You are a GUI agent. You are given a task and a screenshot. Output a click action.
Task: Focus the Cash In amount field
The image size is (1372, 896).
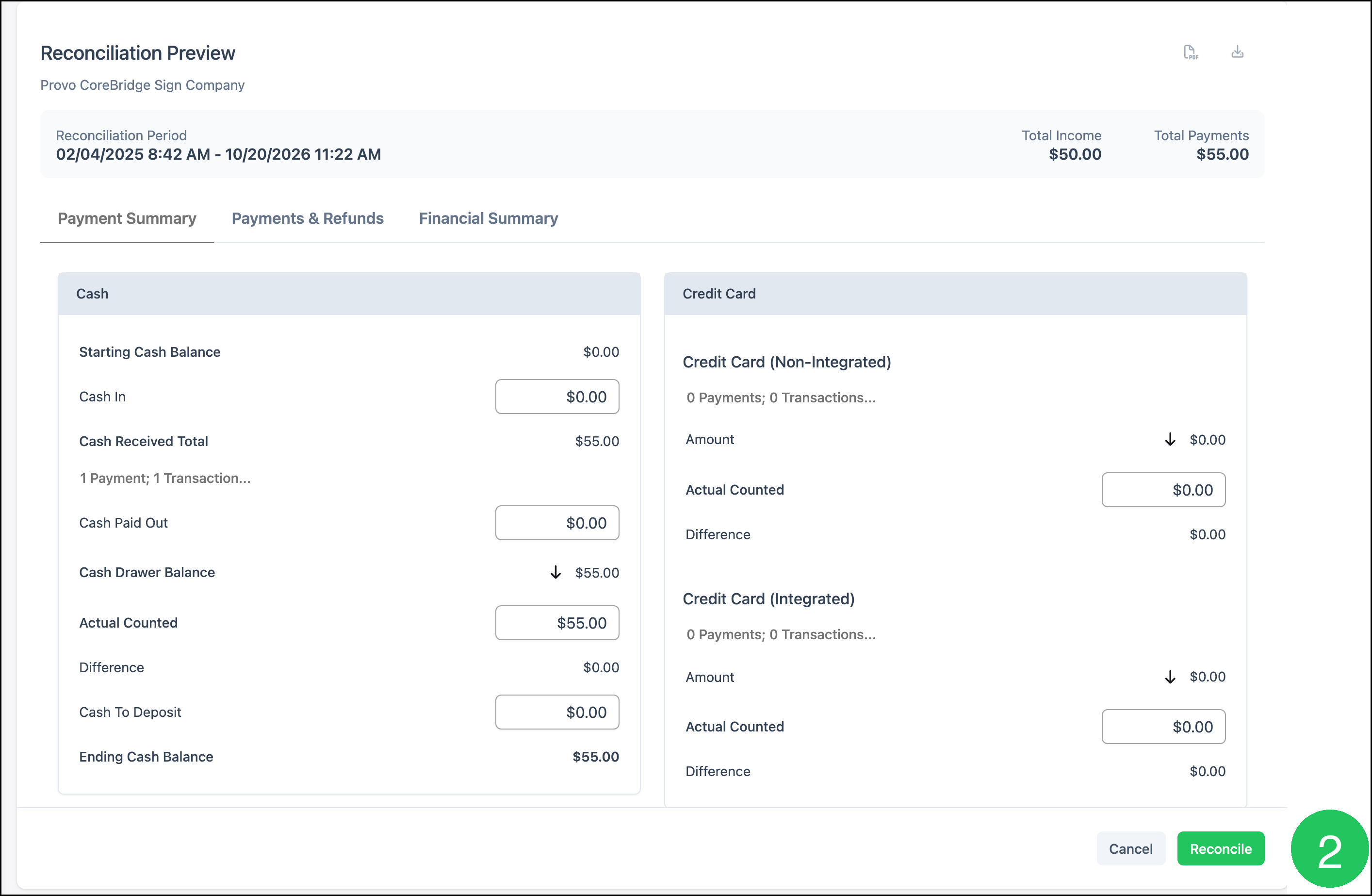pos(557,397)
